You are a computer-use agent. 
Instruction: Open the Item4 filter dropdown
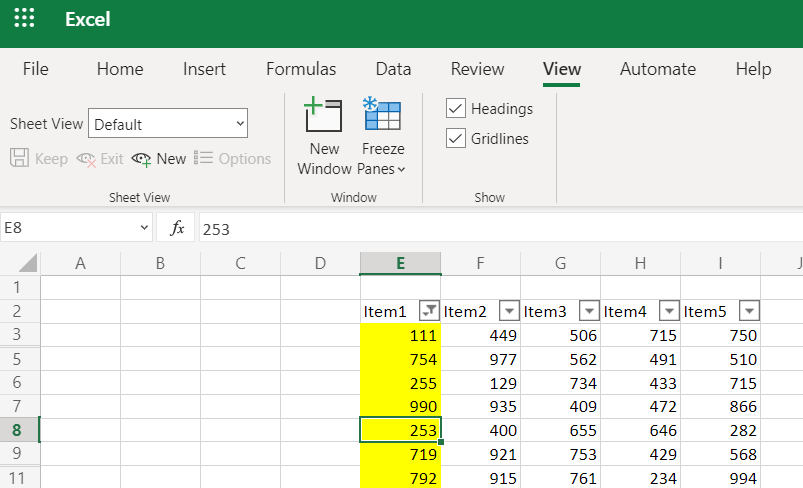coord(669,311)
